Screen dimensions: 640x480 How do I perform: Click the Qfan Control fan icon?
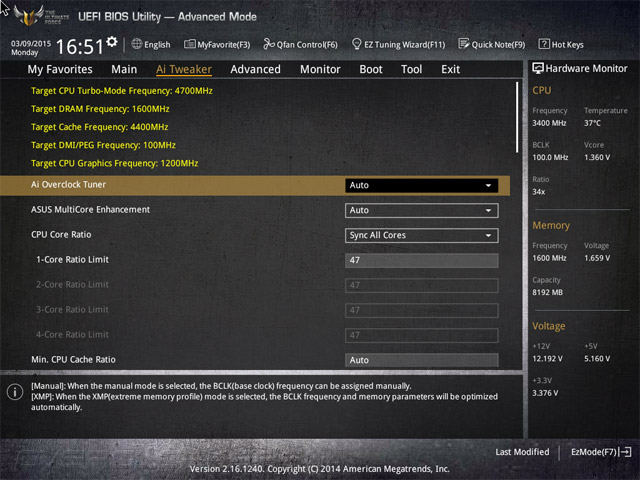pos(269,44)
